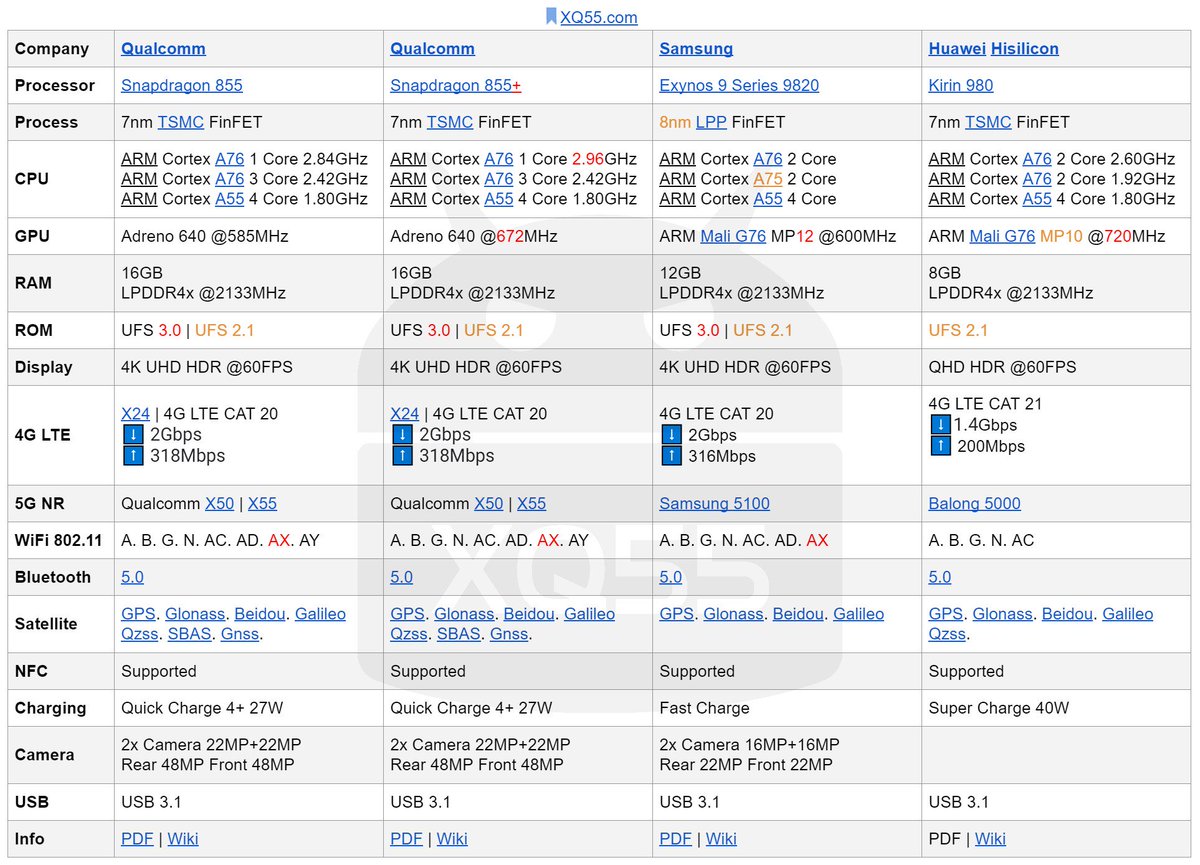
Task: Click the SBAS satellite link under Snapdragon 855
Action: pos(190,634)
